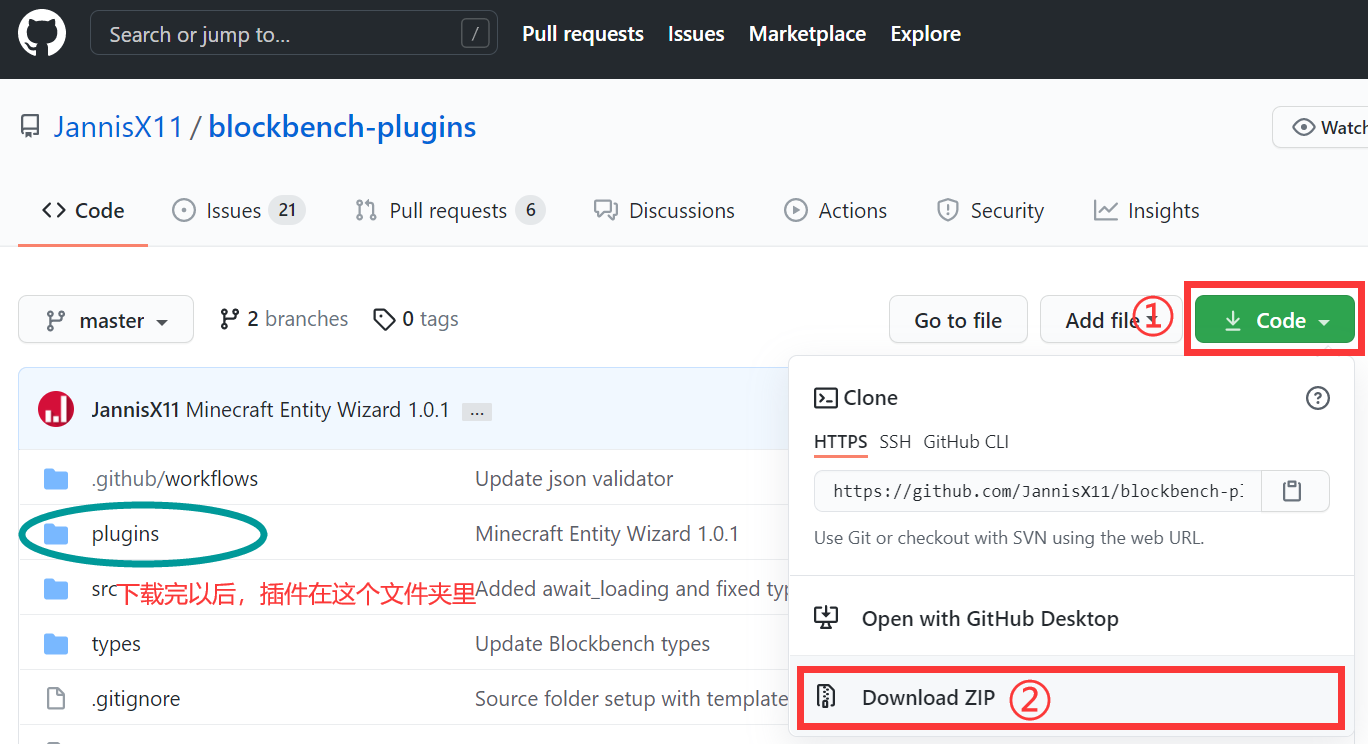Open the Insights tab
Screen dimensions: 1368x744
tap(1147, 211)
